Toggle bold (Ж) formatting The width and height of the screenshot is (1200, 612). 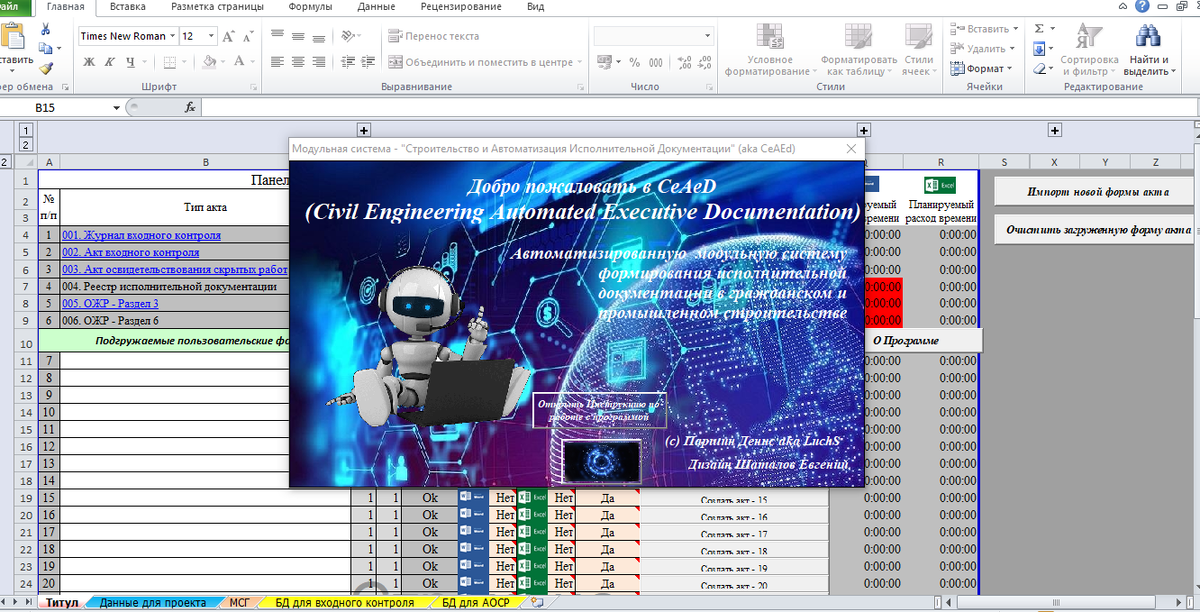coord(88,62)
